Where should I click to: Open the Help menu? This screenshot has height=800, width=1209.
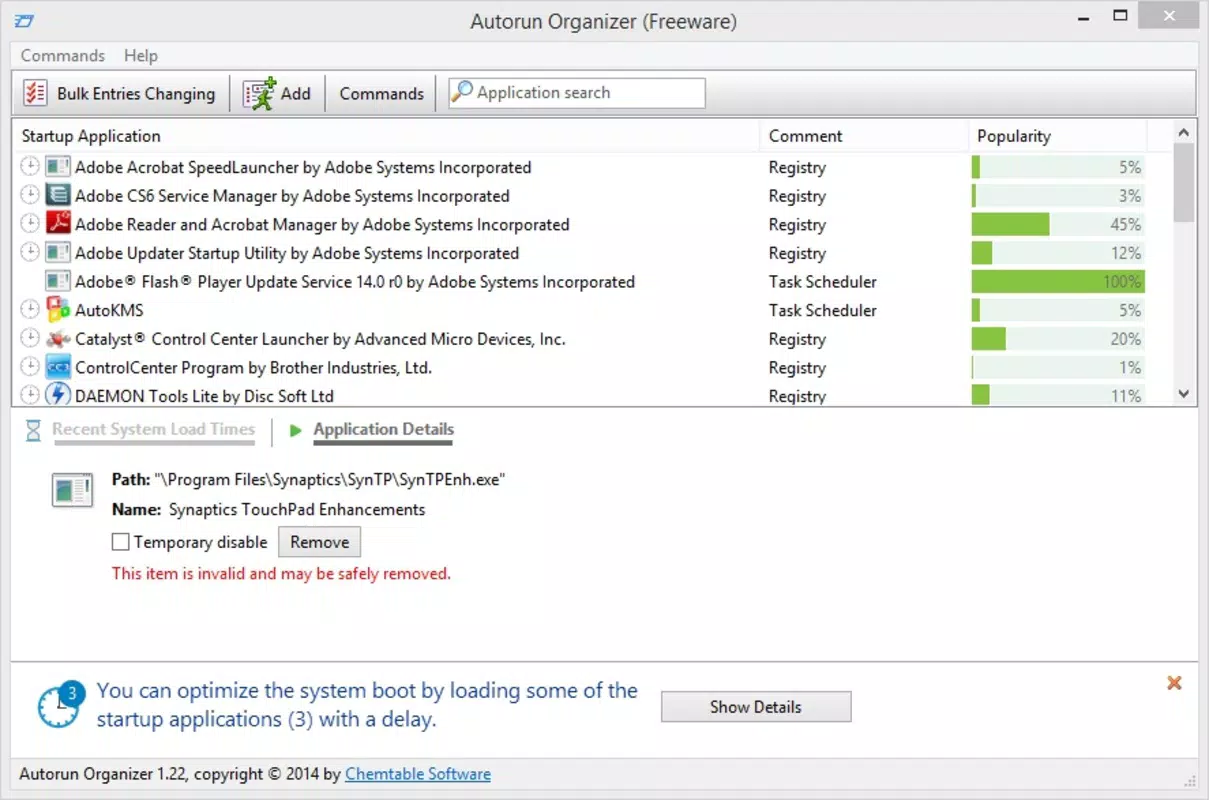pos(141,56)
